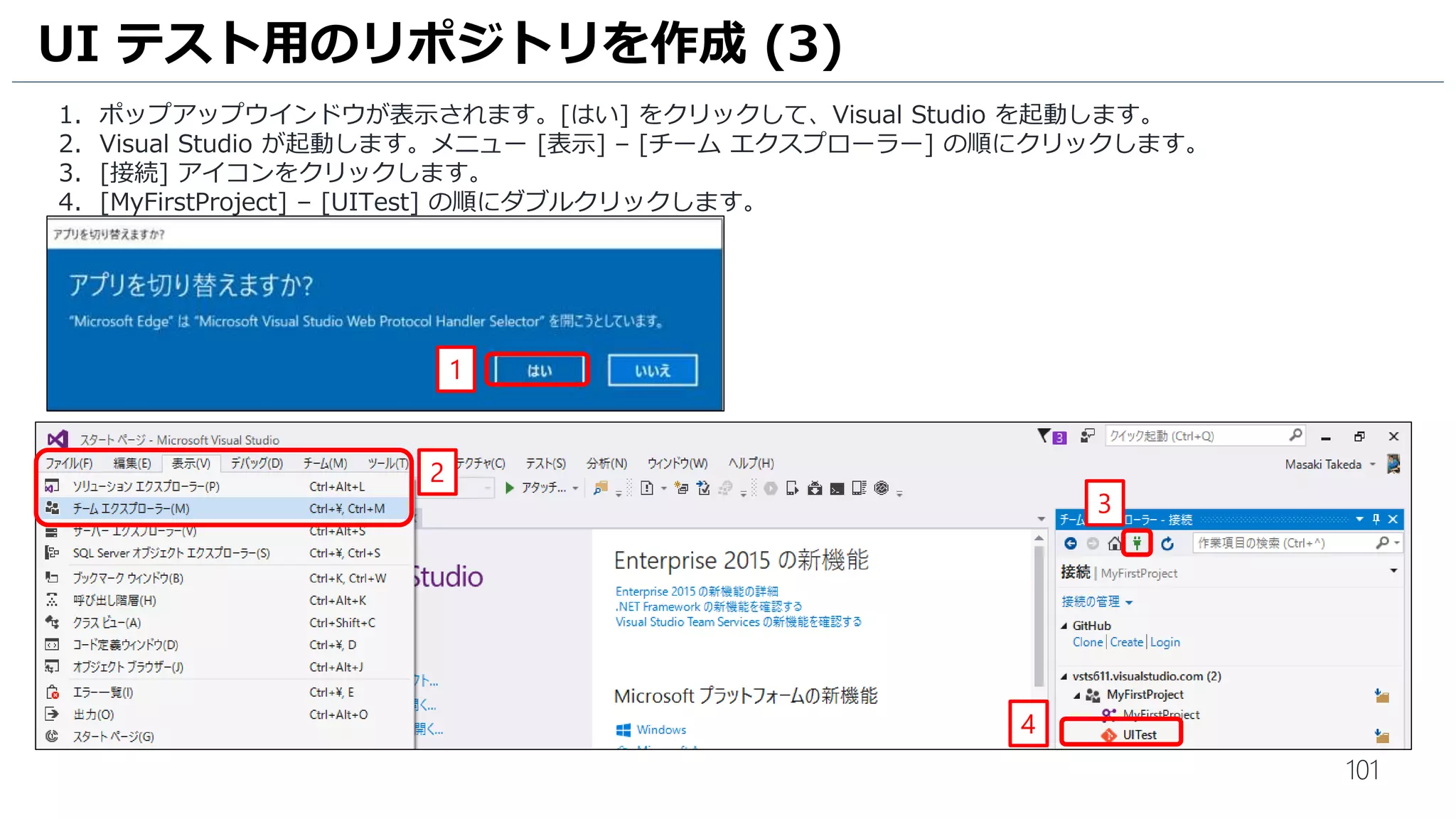Select コード定義ウィンドウ(D) menu entry
The height and width of the screenshot is (819, 1456).
pyautogui.click(x=225, y=645)
